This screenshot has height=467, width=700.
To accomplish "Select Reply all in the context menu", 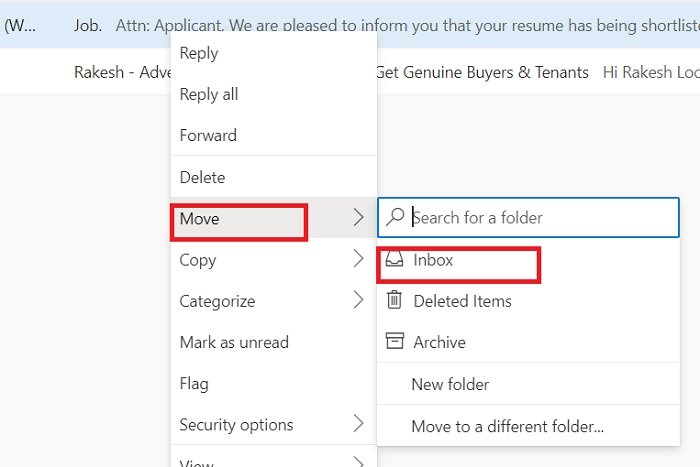I will 208,94.
